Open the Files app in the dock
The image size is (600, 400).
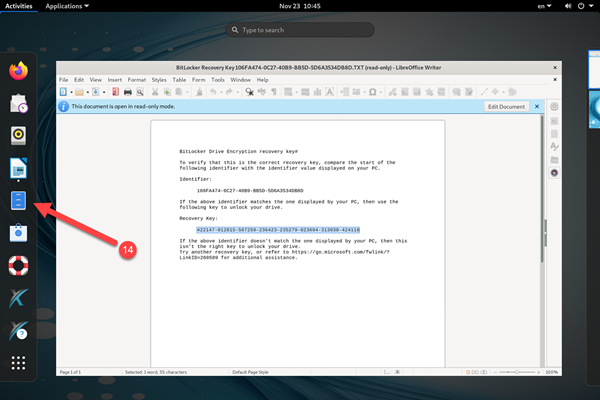18,201
